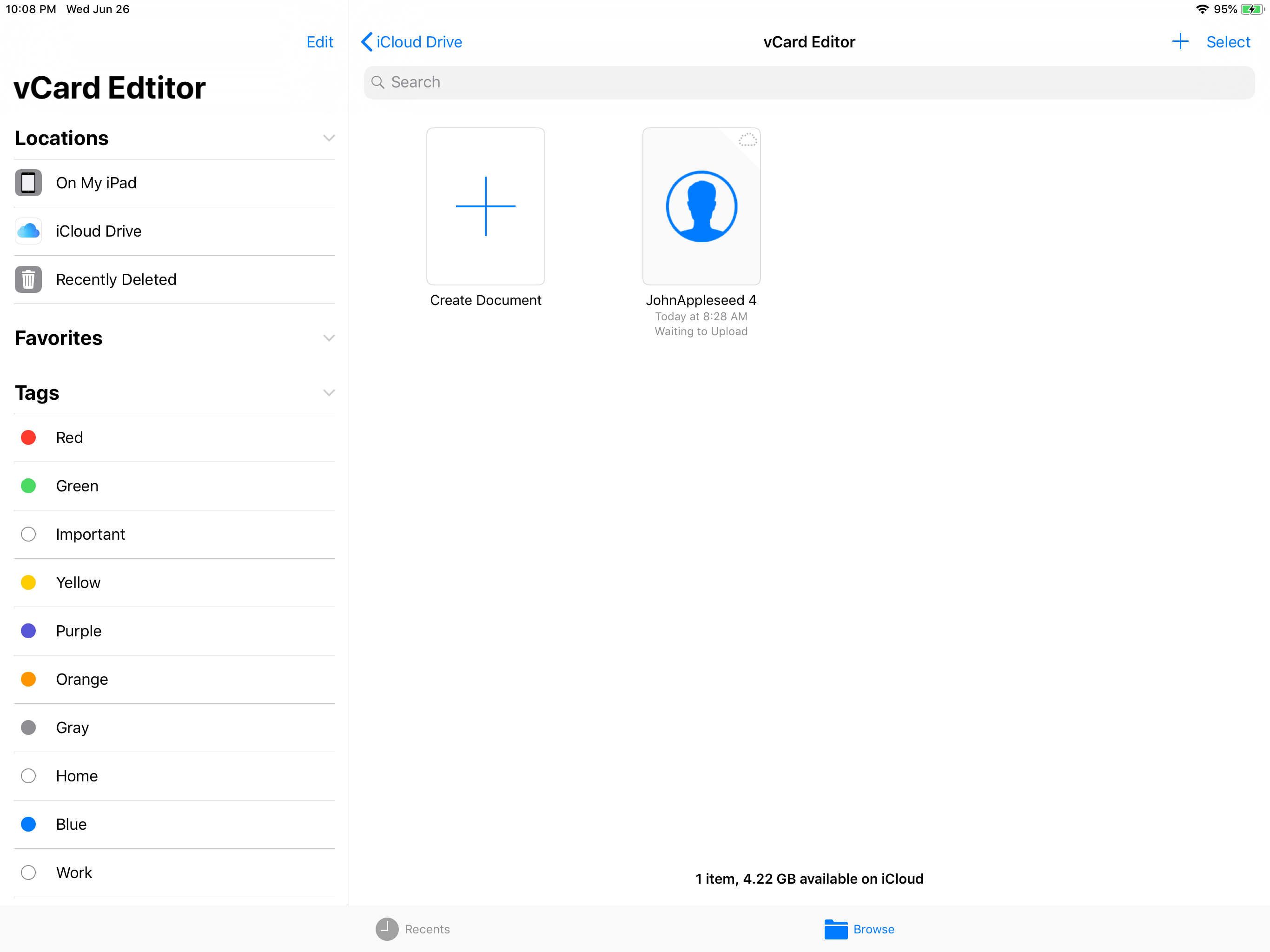Click the Orange tag label
Screen dimensions: 1270x952
point(81,679)
